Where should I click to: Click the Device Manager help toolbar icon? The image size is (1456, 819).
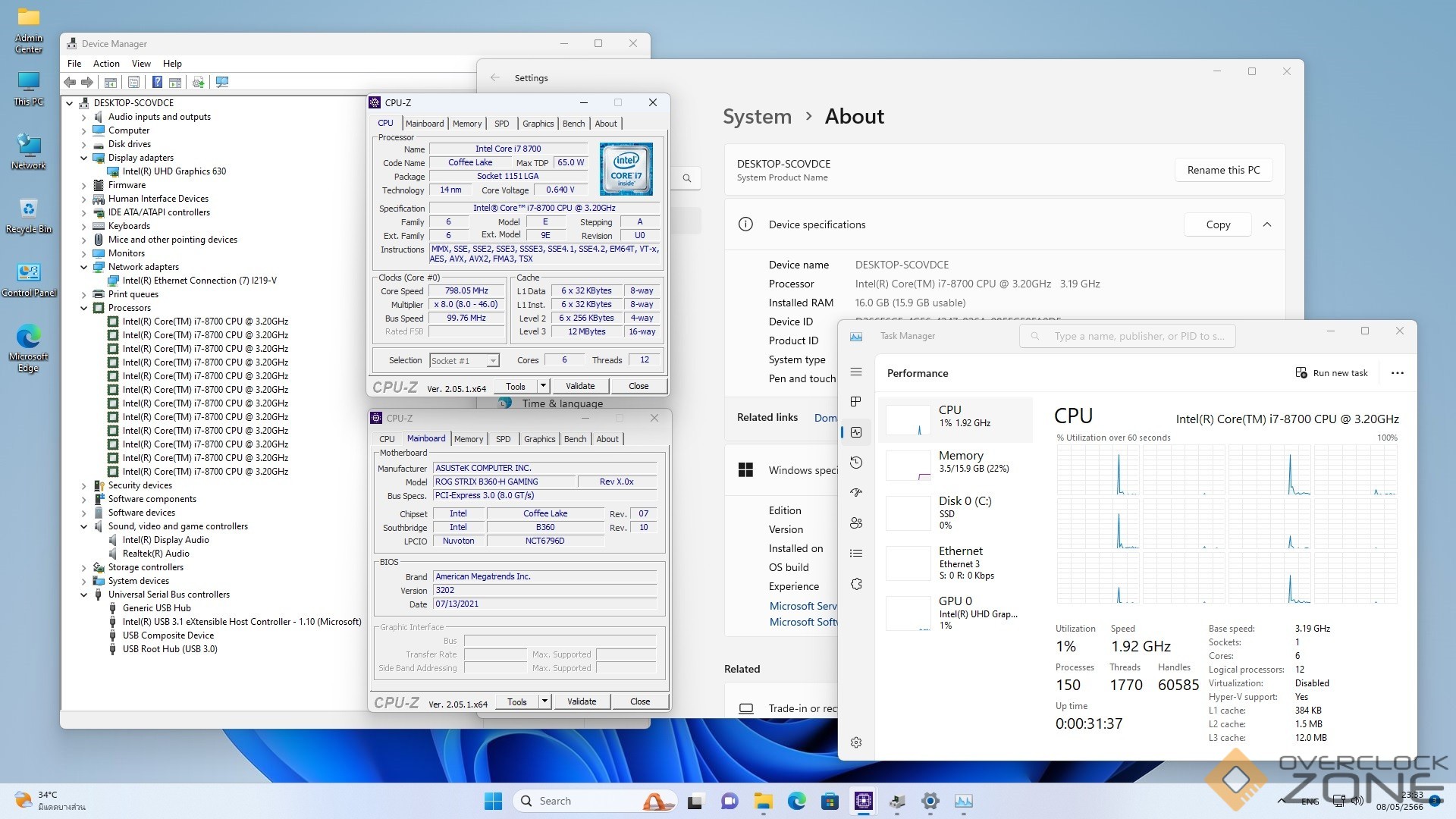pos(157,82)
